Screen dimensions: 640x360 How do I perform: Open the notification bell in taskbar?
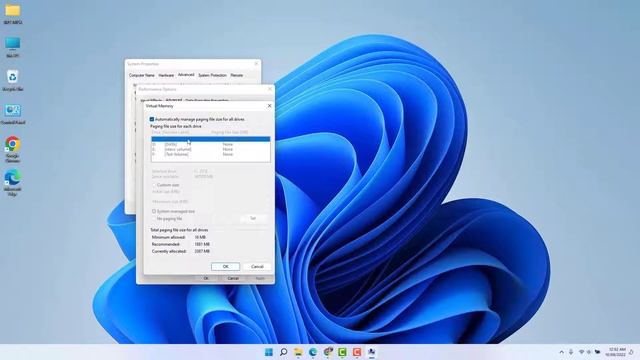(x=631, y=352)
